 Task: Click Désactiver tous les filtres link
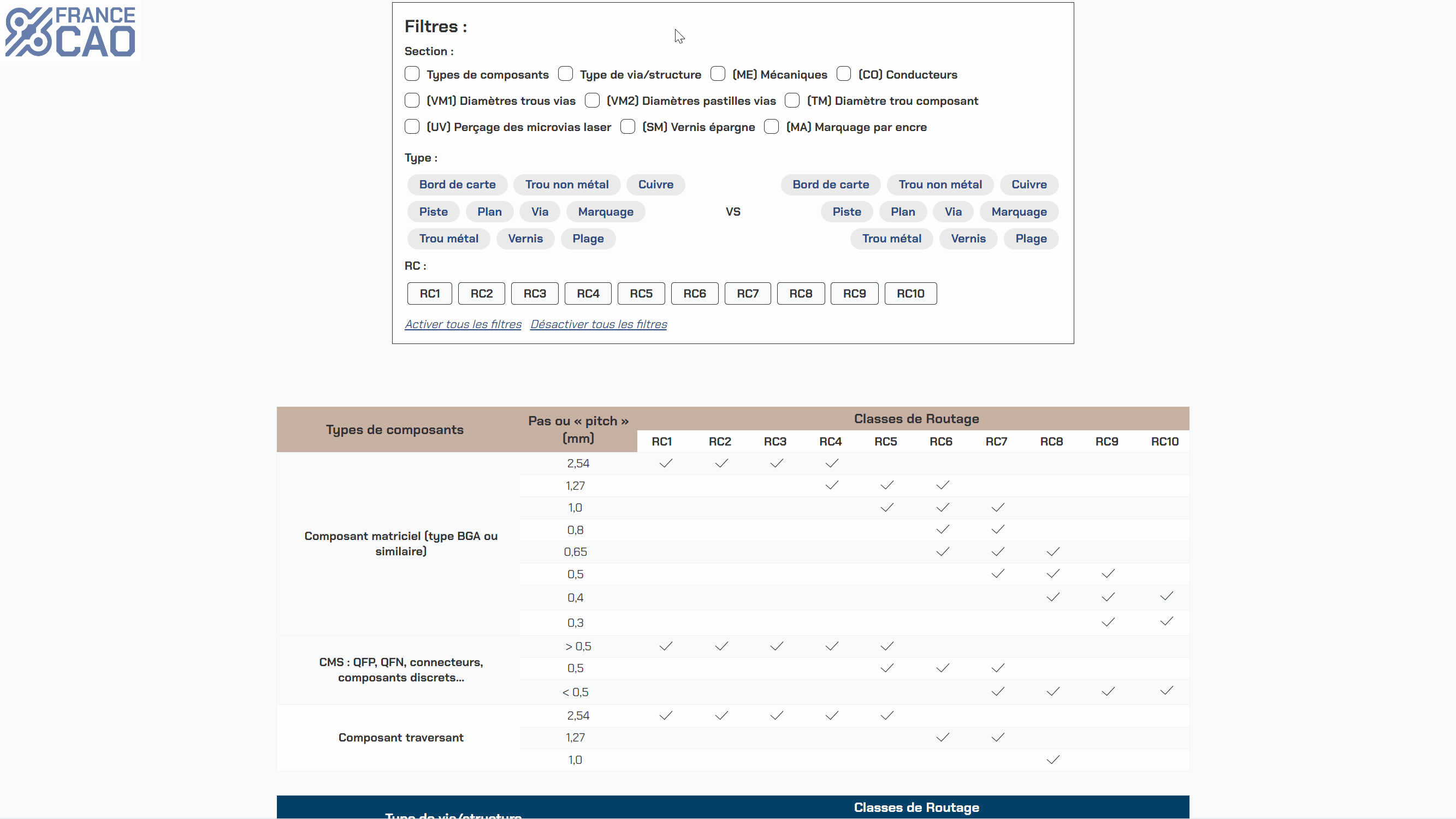tap(598, 324)
